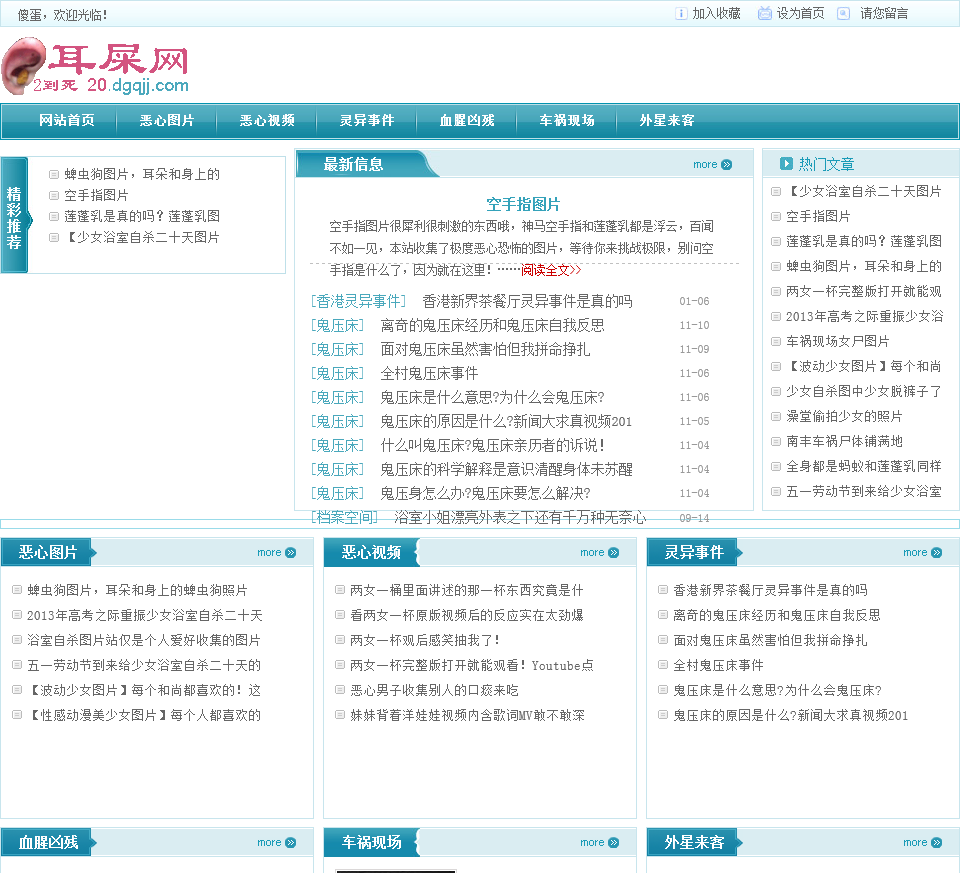Click the arrow icon beside 恶心图片 more

pyautogui.click(x=291, y=552)
